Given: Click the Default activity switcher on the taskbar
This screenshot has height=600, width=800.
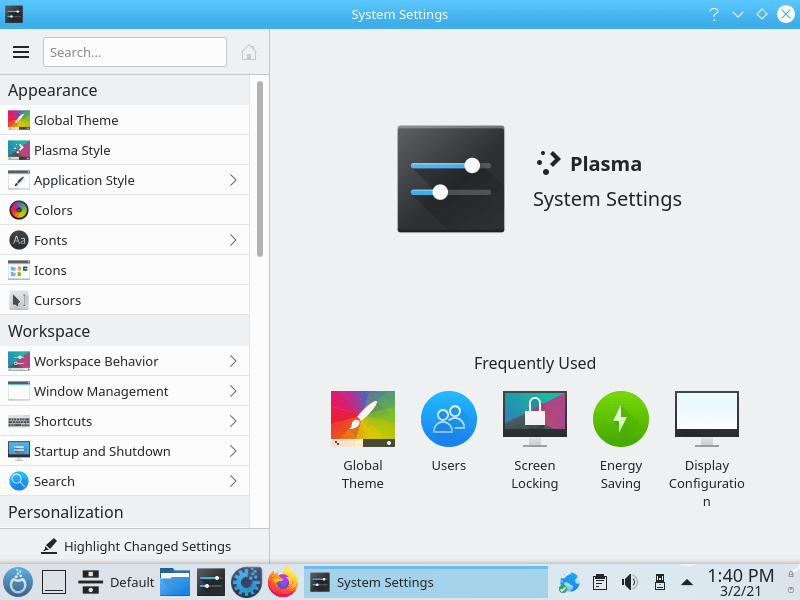Looking at the screenshot, I should (116, 582).
